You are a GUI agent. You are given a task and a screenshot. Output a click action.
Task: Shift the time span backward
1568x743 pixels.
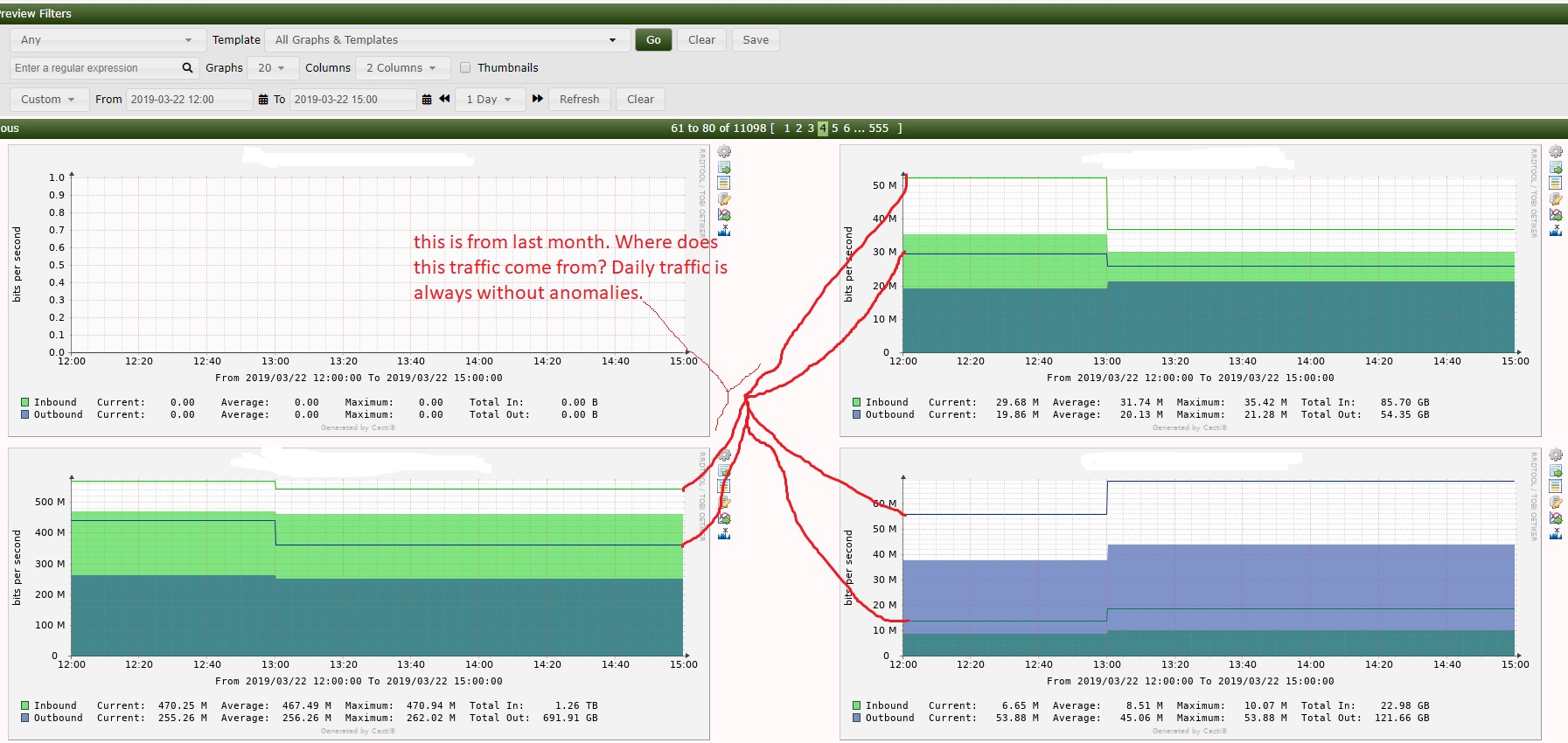point(444,99)
